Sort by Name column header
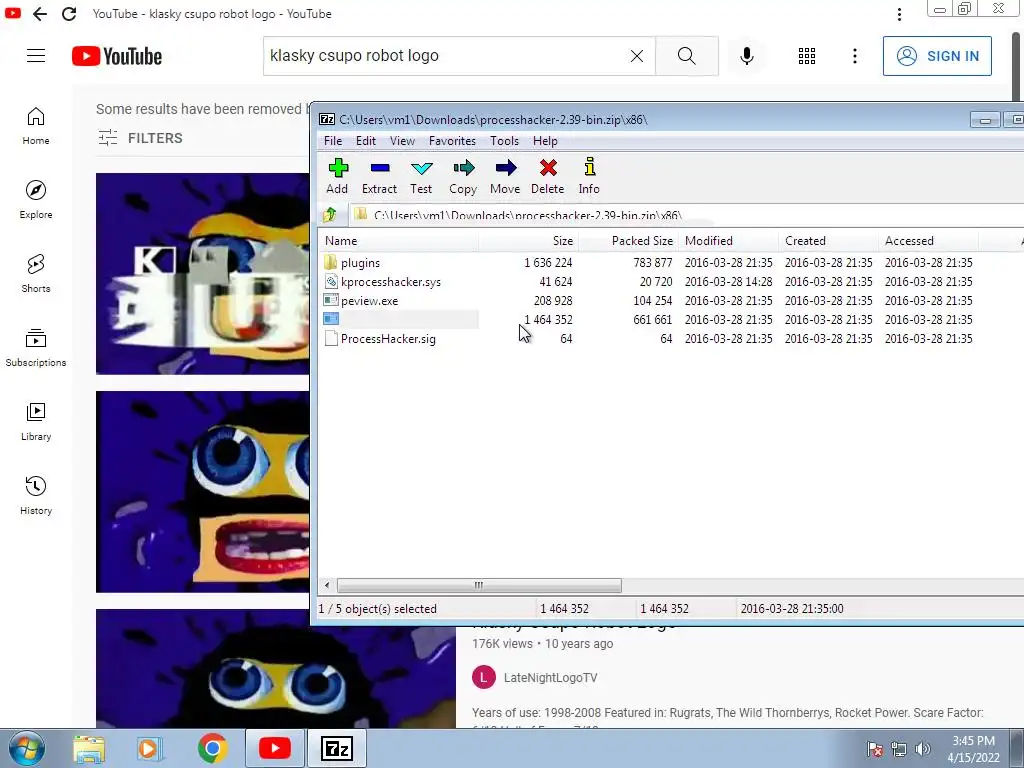 point(400,241)
